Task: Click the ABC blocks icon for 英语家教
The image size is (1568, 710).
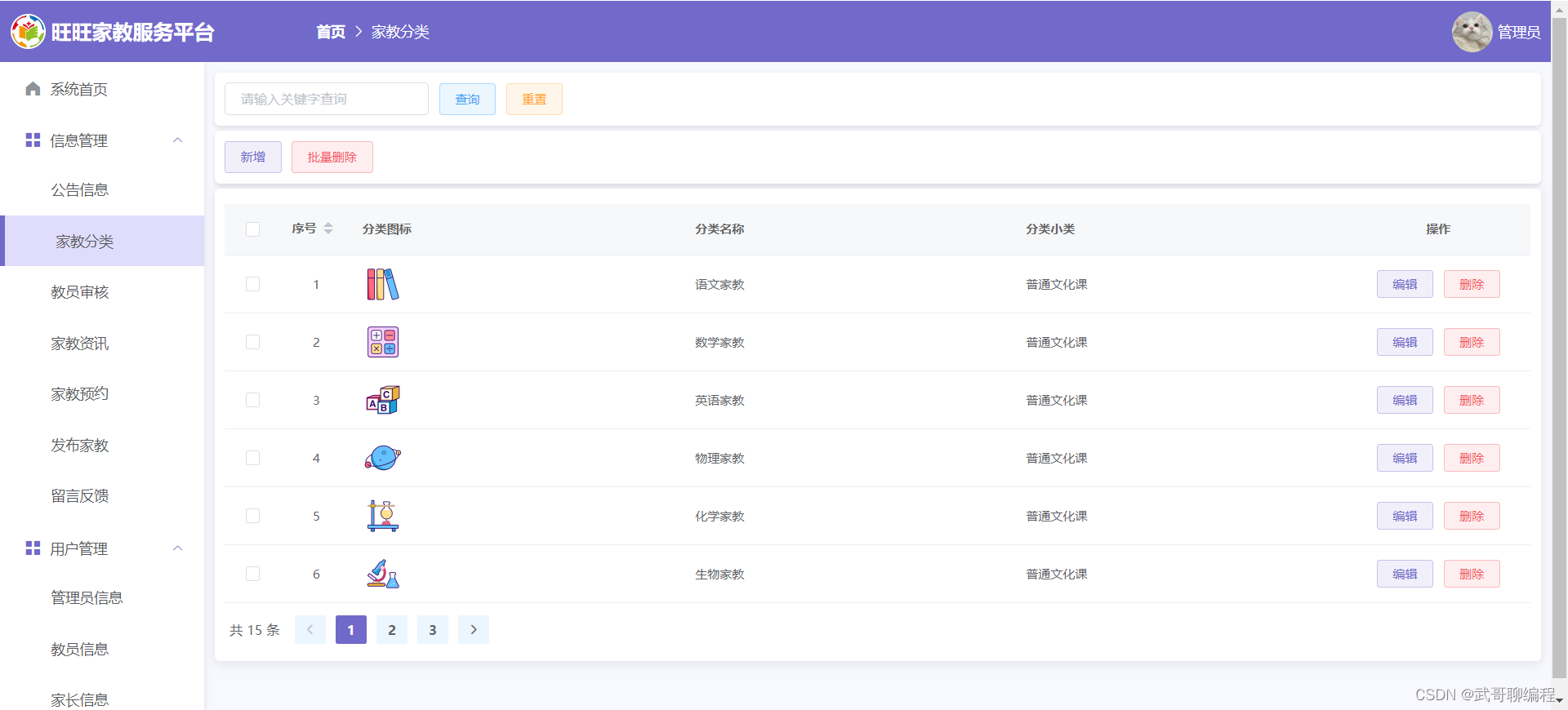Action: (x=382, y=400)
